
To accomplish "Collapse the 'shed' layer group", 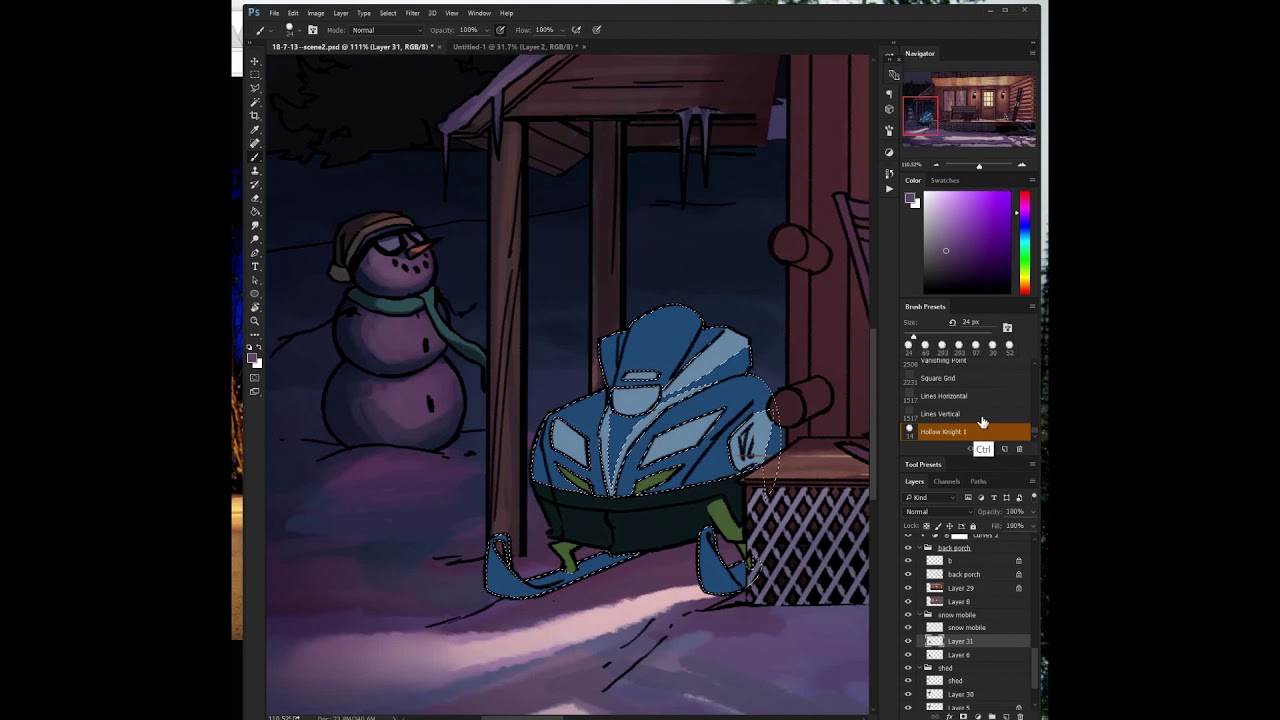I will [x=919, y=668].
